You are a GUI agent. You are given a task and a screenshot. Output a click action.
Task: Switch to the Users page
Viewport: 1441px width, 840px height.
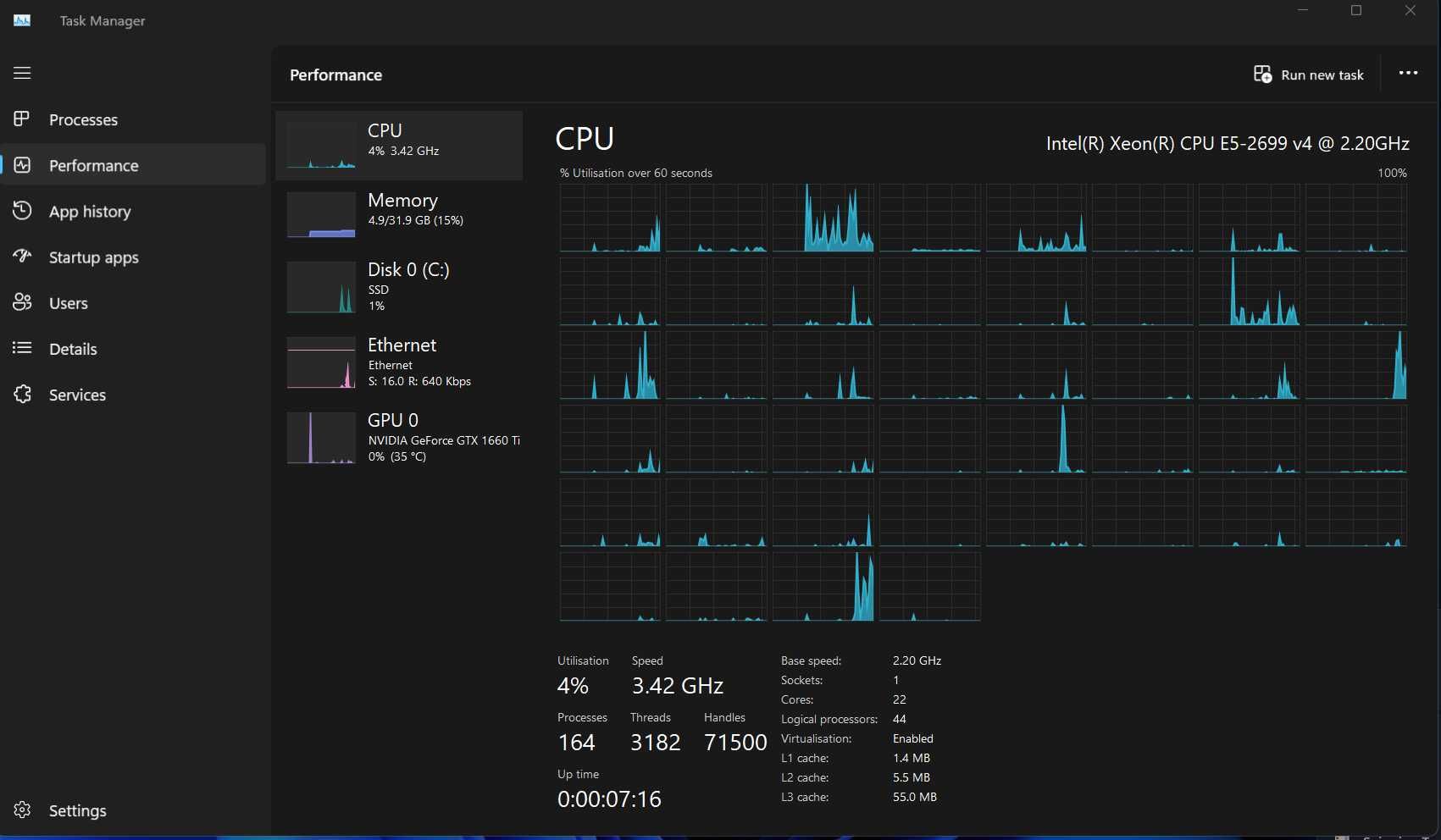click(x=69, y=303)
